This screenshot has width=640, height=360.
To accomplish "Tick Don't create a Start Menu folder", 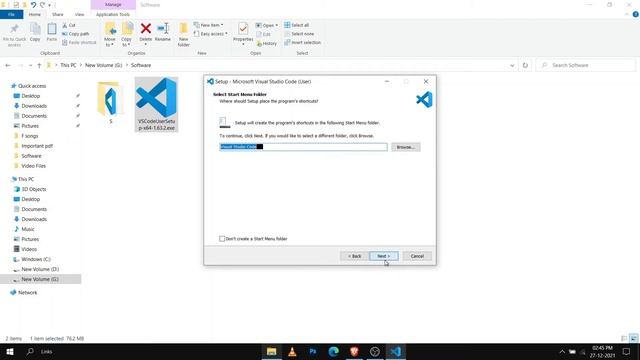I will (222, 239).
